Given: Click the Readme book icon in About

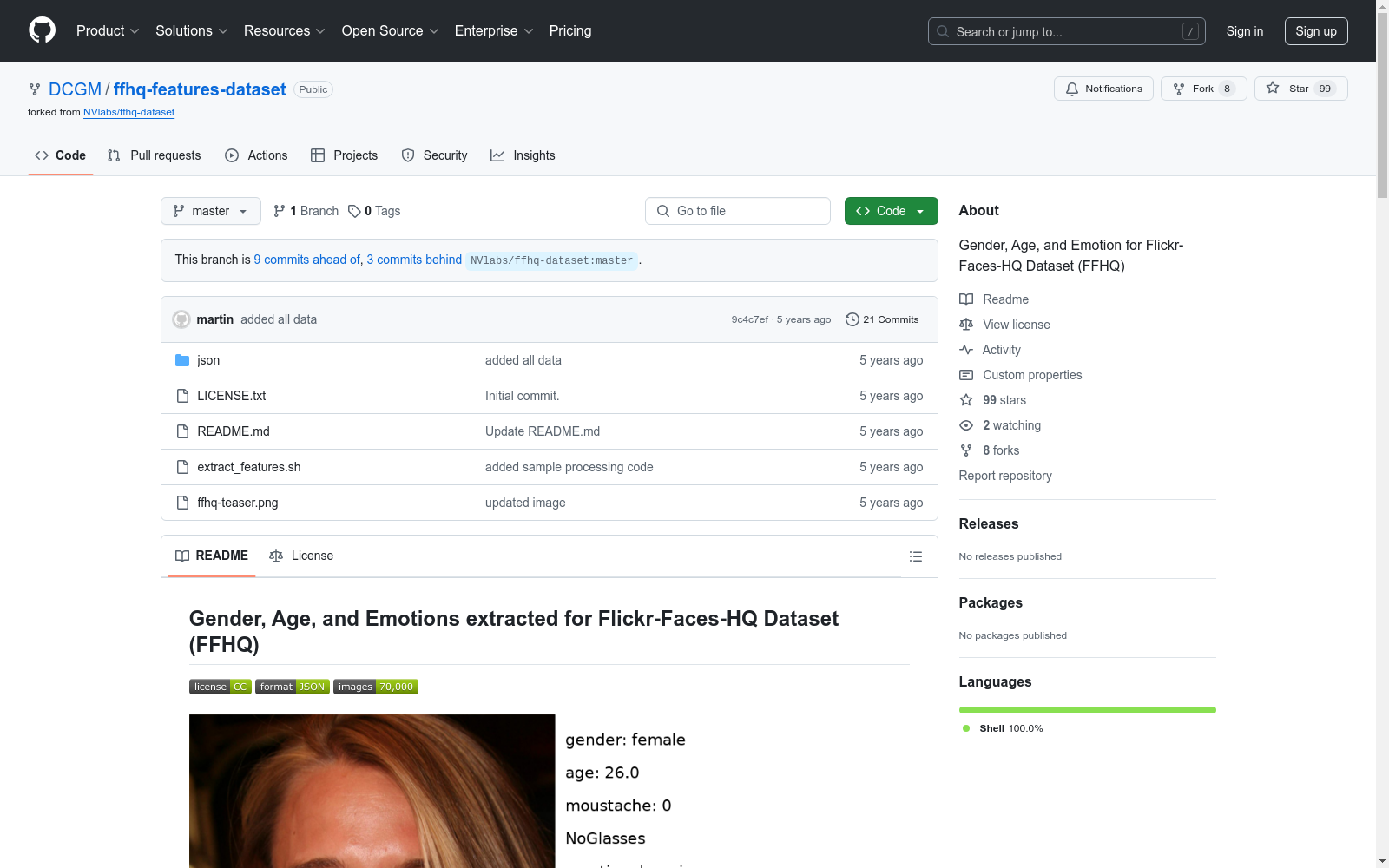Looking at the screenshot, I should (966, 299).
